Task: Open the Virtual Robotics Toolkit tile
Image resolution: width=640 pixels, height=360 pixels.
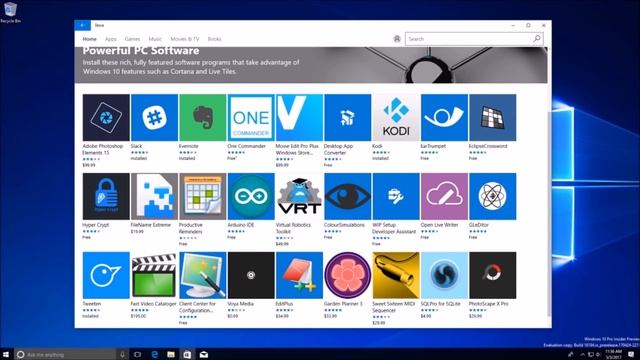Action: click(x=299, y=196)
